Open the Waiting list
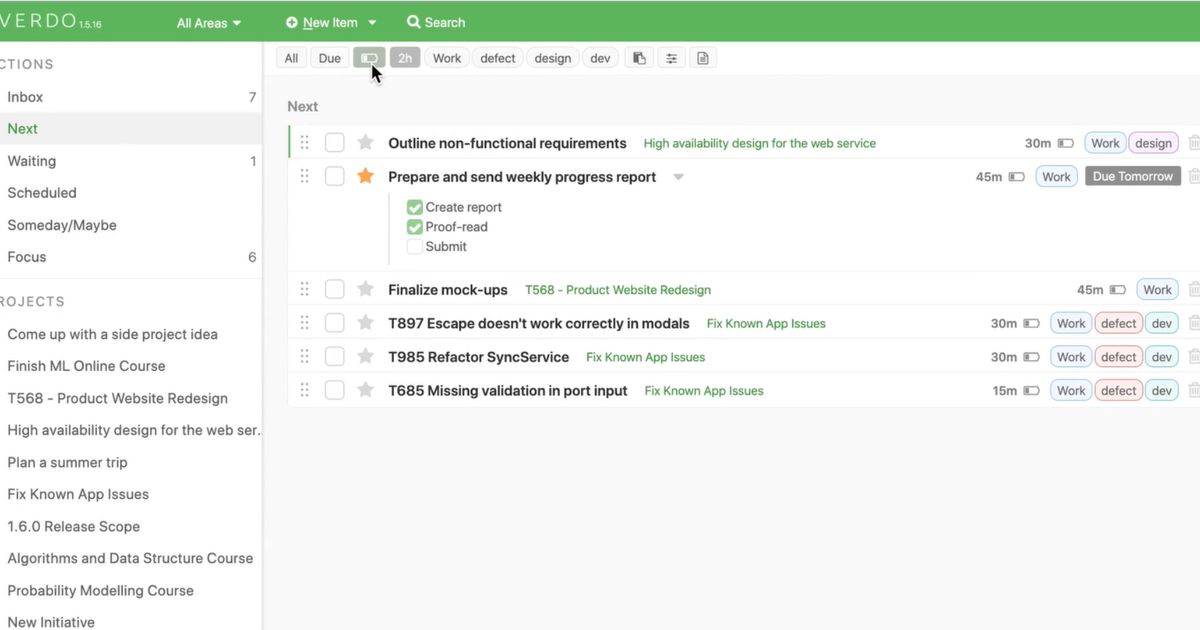The image size is (1200, 630). point(130,161)
